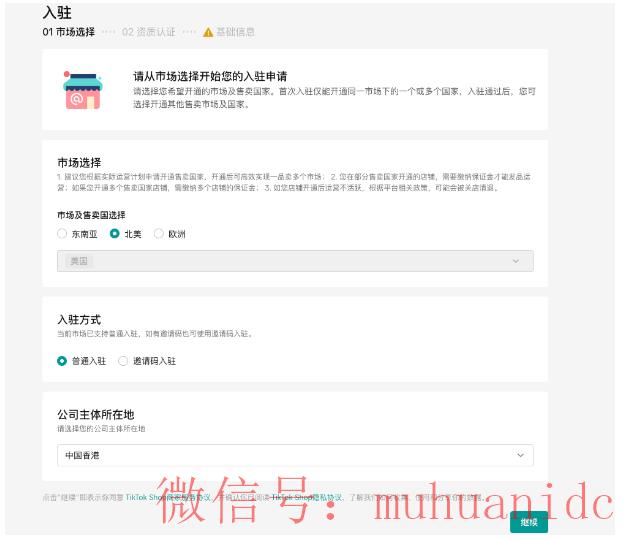Click the storefront illustration icon
Screen dimensions: 629x540
click(82, 90)
